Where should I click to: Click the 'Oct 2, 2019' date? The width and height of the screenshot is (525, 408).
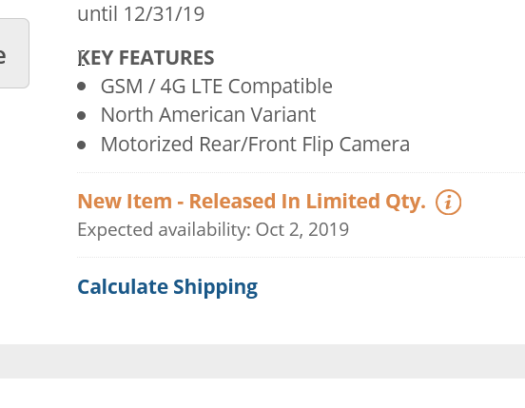[x=302, y=230]
